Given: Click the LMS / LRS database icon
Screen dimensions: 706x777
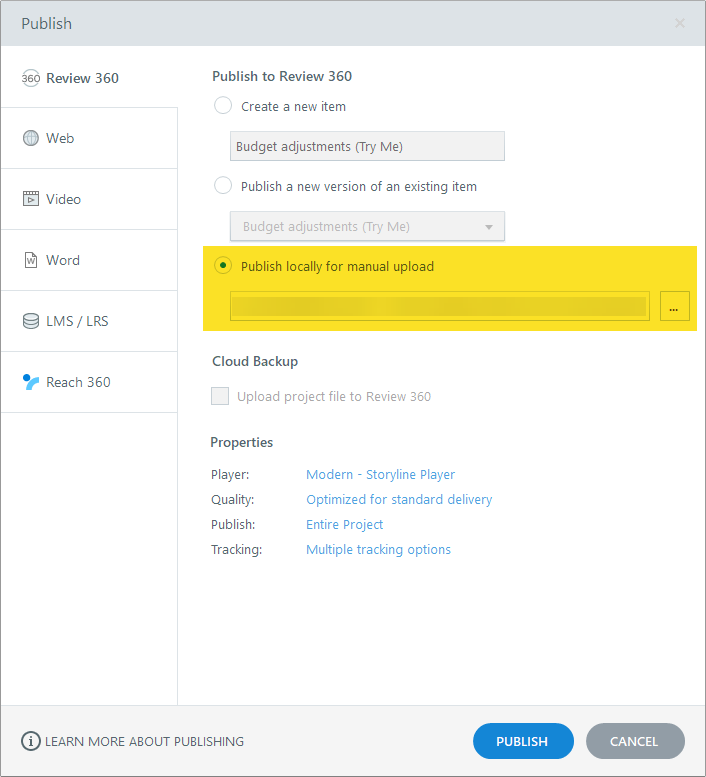Looking at the screenshot, I should point(31,321).
